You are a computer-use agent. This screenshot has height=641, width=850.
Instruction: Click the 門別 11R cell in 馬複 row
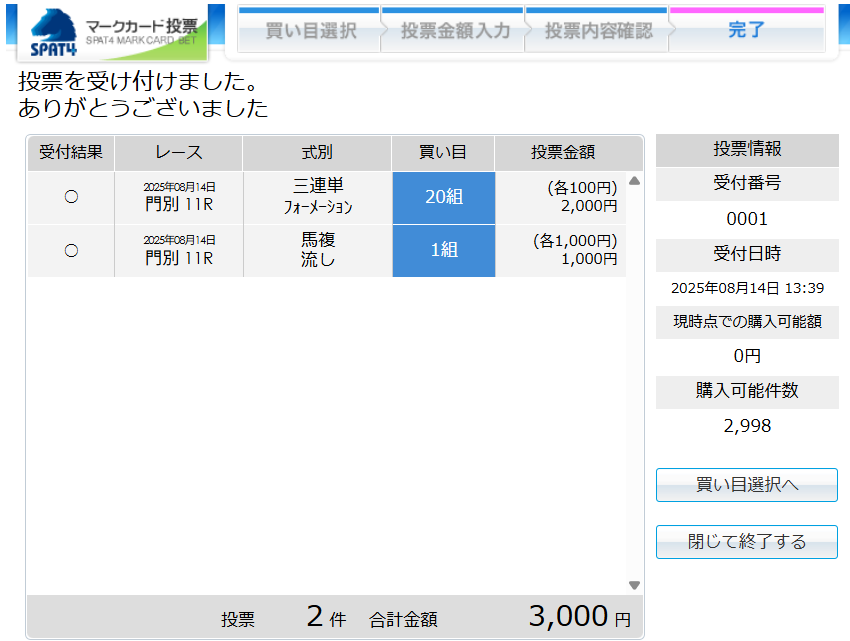pyautogui.click(x=179, y=250)
